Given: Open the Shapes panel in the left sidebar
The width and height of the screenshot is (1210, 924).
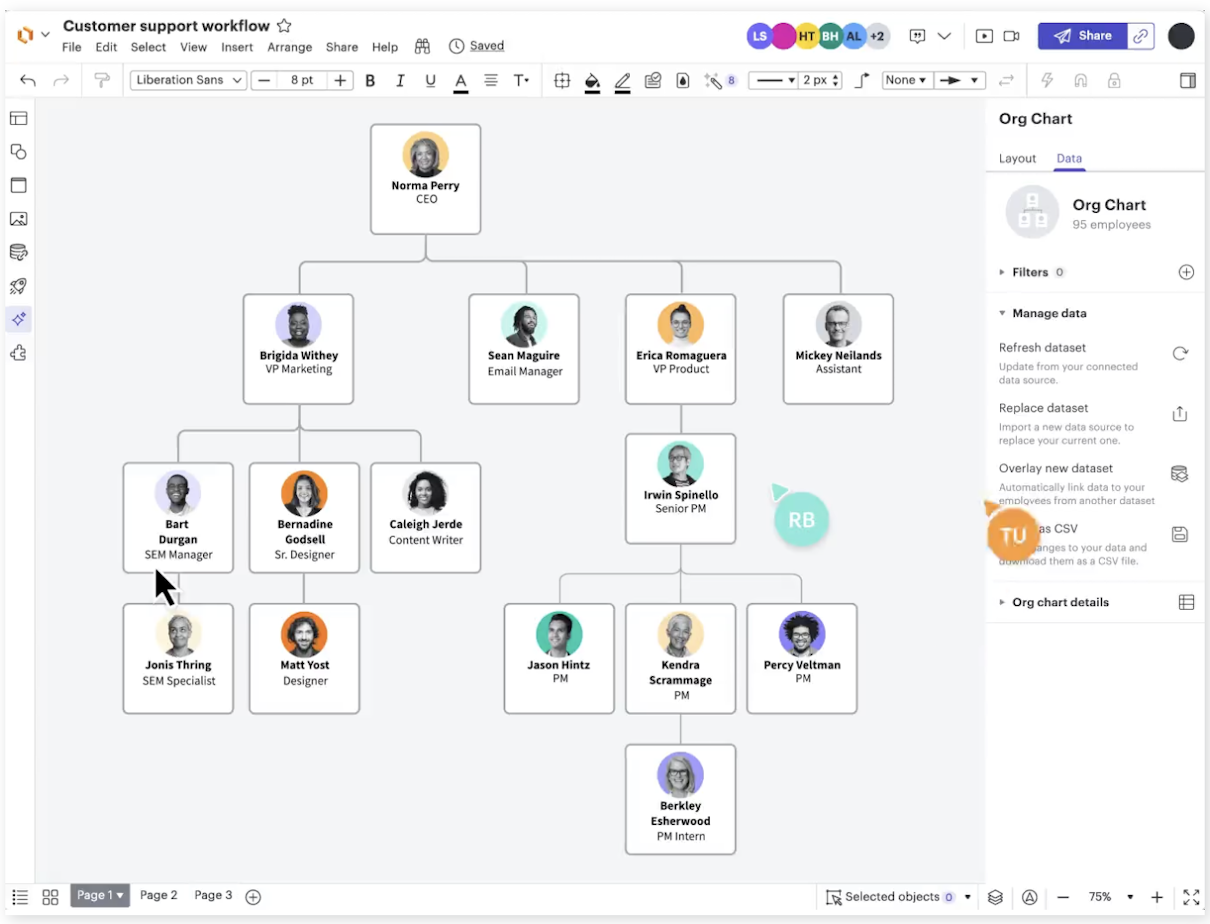Looking at the screenshot, I should point(18,151).
